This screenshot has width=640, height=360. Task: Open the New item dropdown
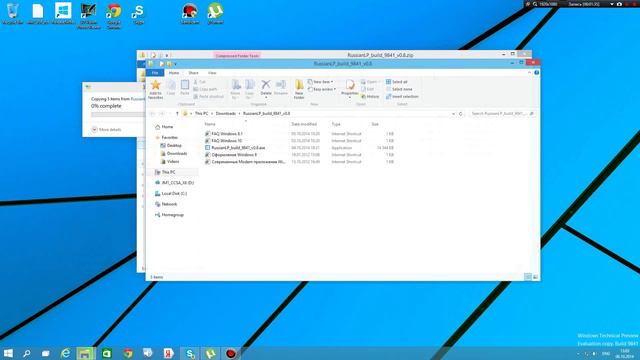click(x=321, y=82)
